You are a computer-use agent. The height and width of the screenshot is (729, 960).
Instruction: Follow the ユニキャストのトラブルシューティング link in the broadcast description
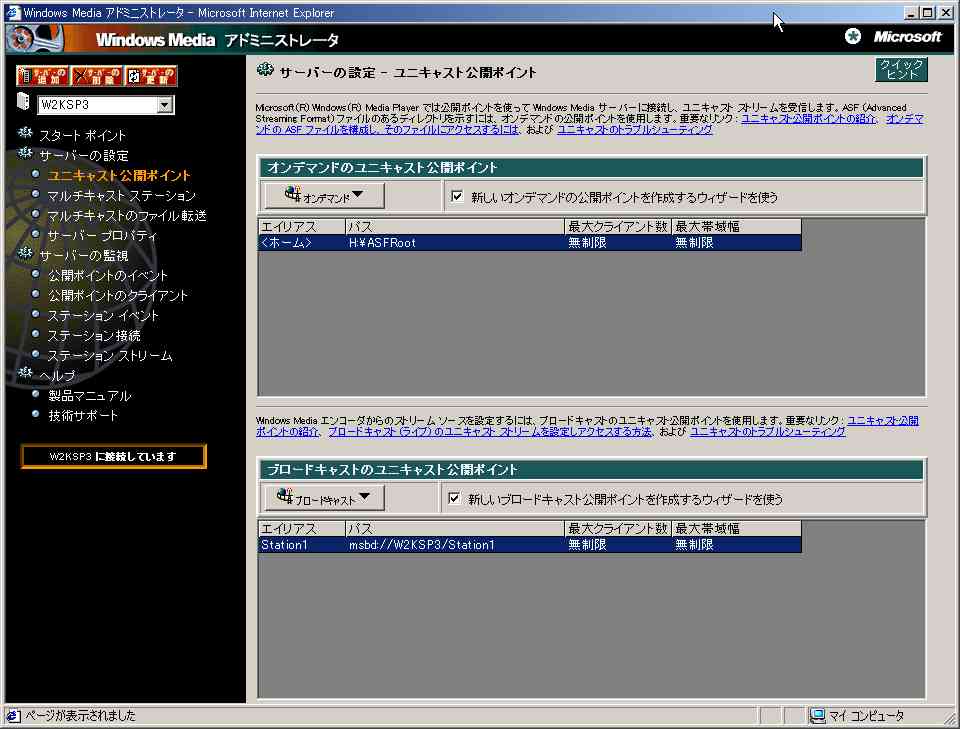pyautogui.click(x=768, y=432)
